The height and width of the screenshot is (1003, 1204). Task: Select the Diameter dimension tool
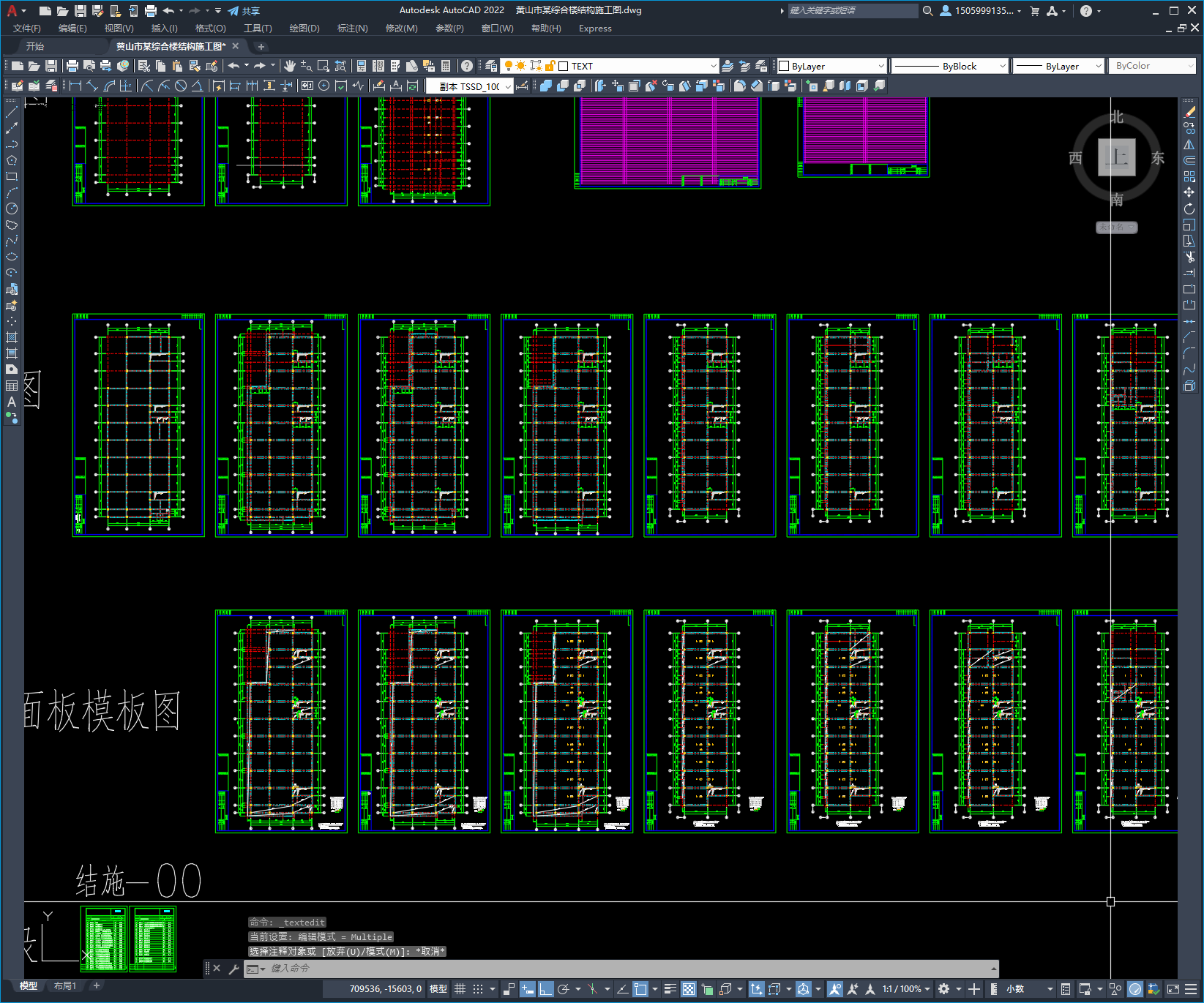coord(181,86)
